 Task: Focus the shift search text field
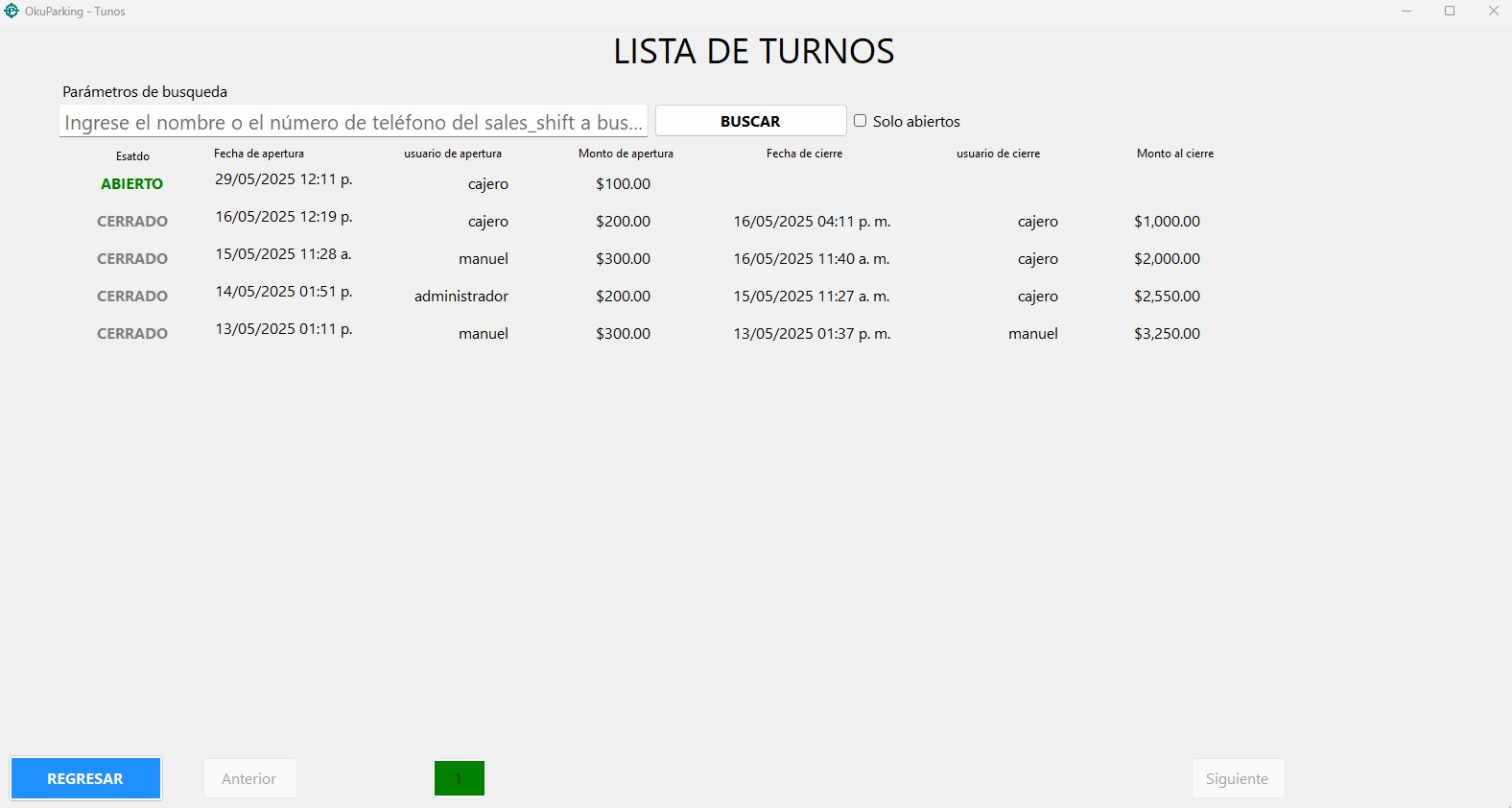click(353, 122)
